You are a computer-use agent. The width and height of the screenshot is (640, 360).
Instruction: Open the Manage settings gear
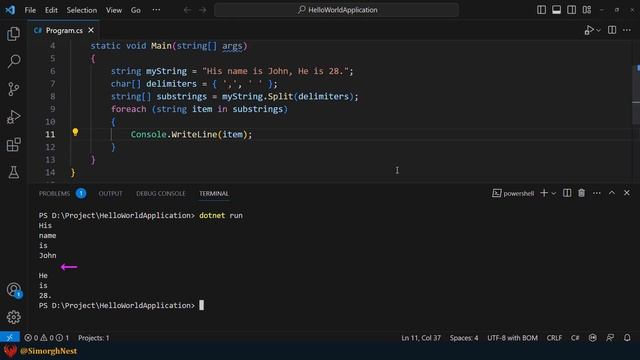click(13, 317)
